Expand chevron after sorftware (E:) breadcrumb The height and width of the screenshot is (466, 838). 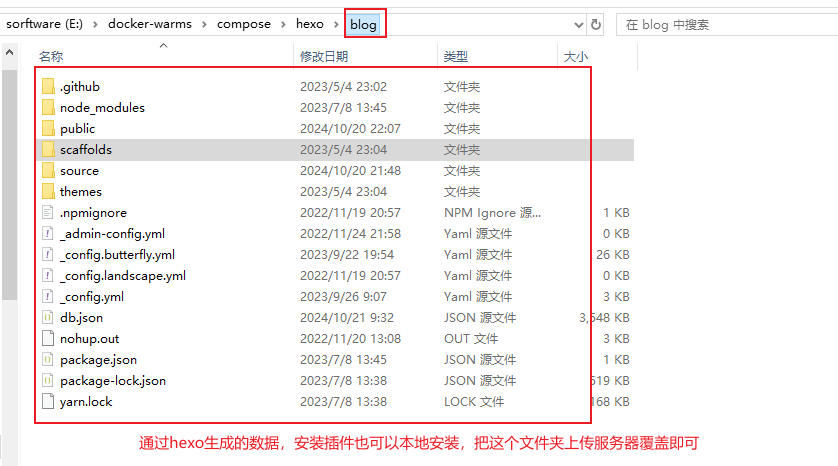click(x=95, y=25)
